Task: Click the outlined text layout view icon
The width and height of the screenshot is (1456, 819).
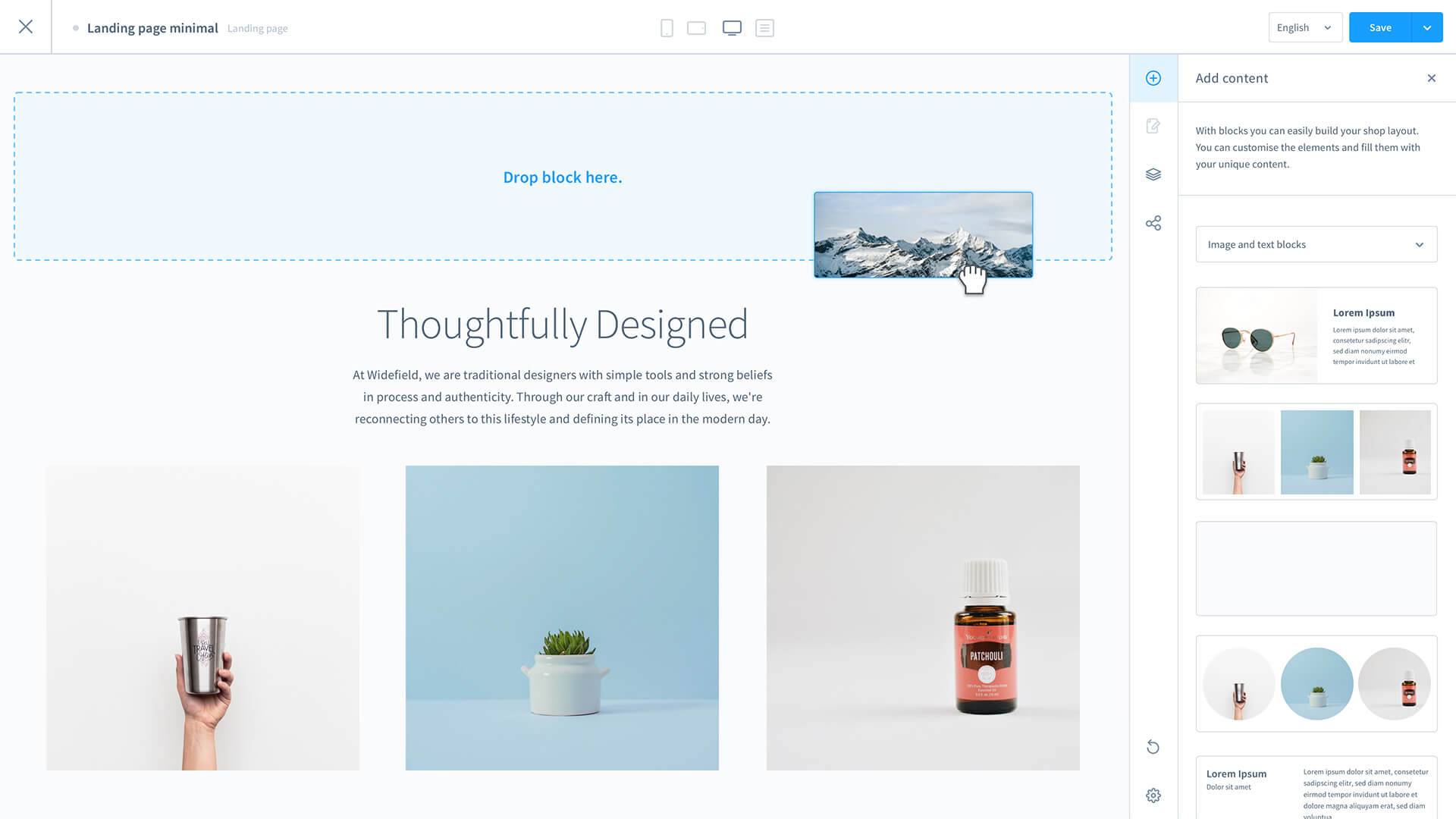Action: click(x=764, y=27)
